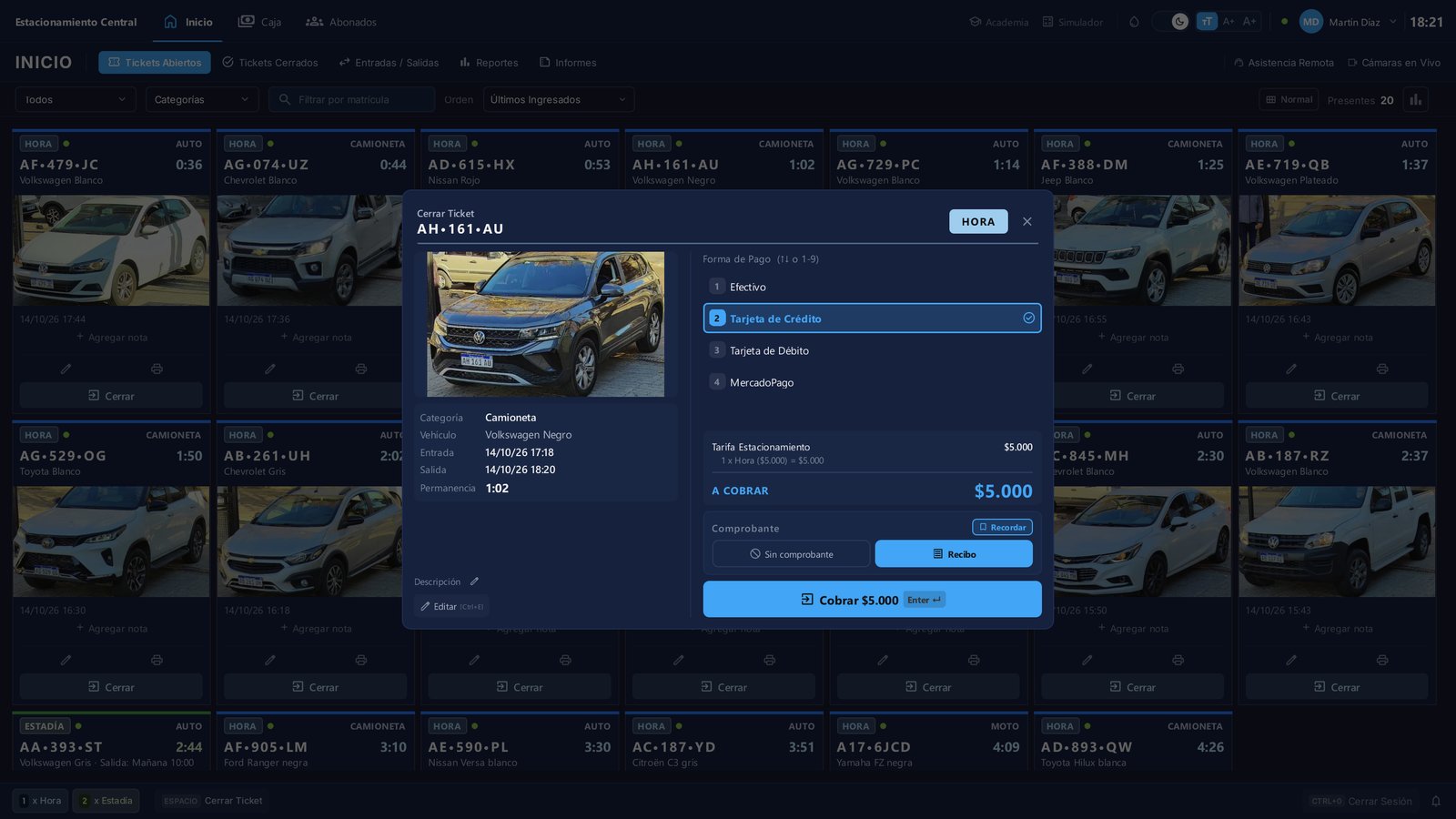Click in the Filtrar por matrícula field
1456x819 pixels.
[x=351, y=99]
